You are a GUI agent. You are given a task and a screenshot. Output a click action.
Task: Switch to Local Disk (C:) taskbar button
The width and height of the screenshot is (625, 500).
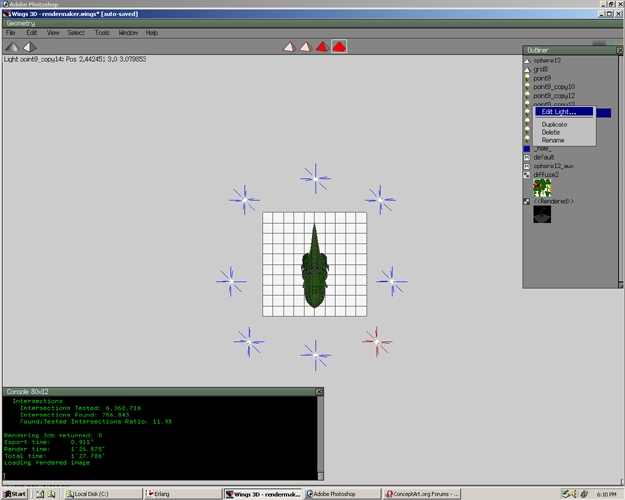(103, 494)
